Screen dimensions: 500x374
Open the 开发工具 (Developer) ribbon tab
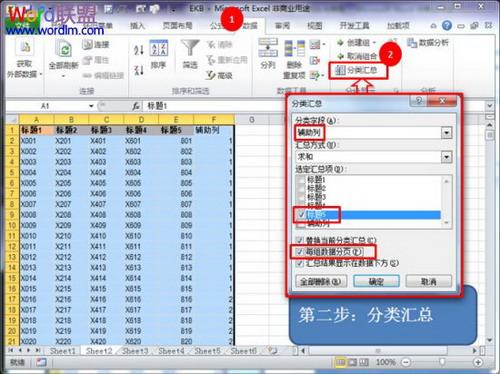tap(354, 25)
